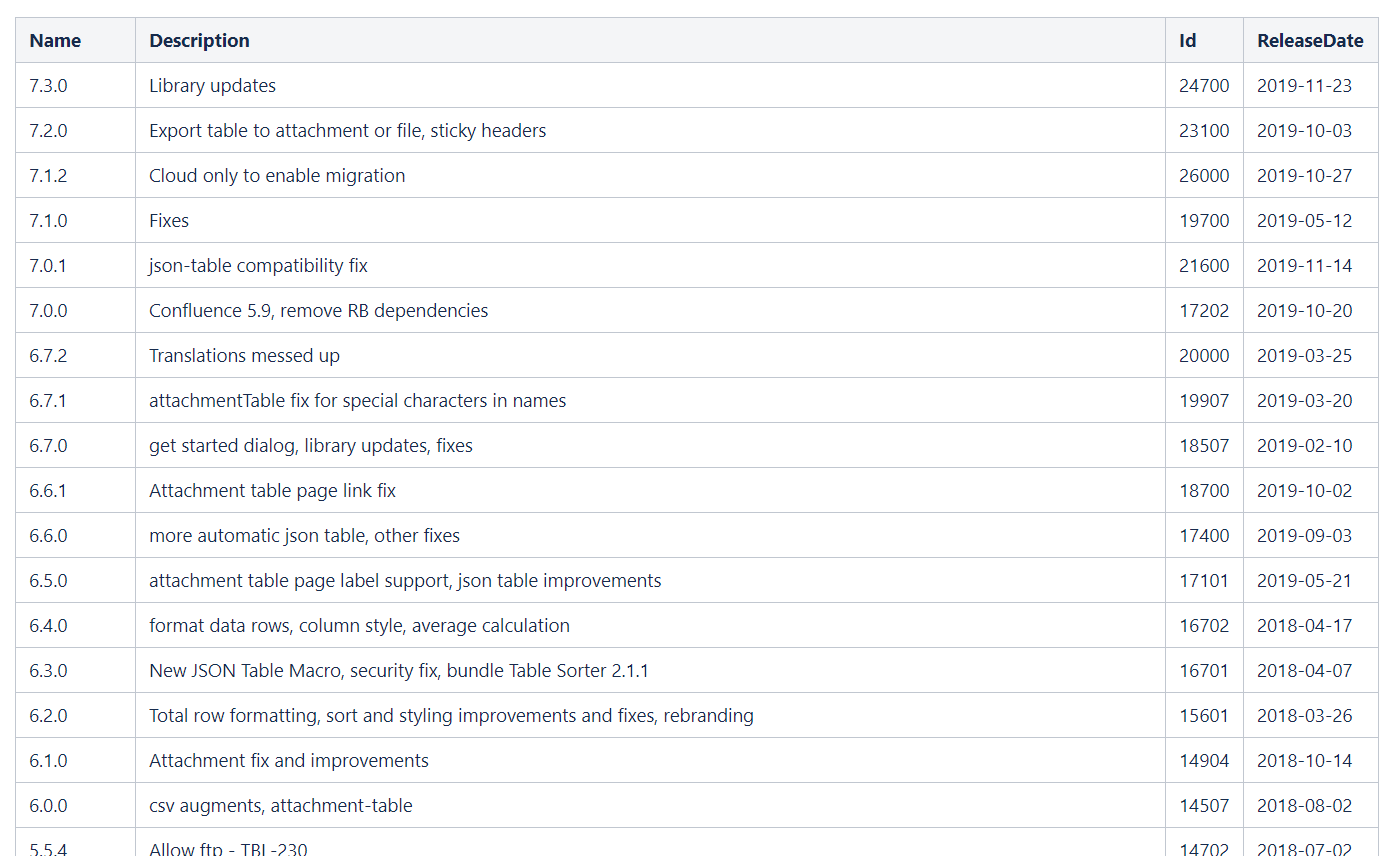Viewport: 1388px width, 856px height.
Task: Click "Translations messed up" description text
Action: coord(244,356)
